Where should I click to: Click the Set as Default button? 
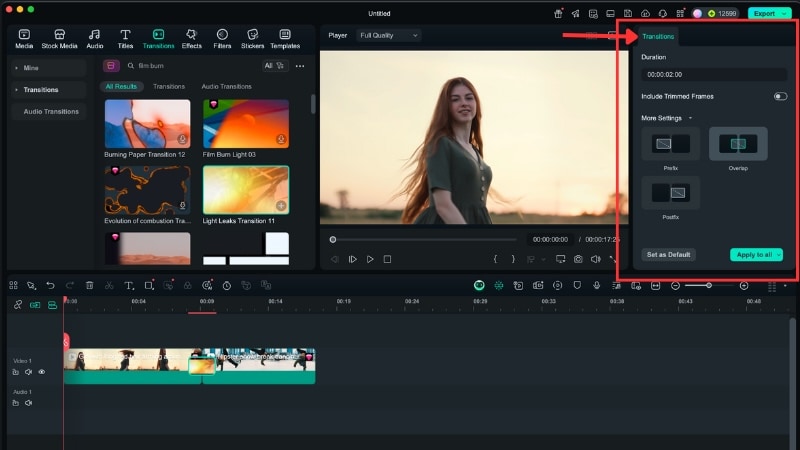pyautogui.click(x=668, y=255)
